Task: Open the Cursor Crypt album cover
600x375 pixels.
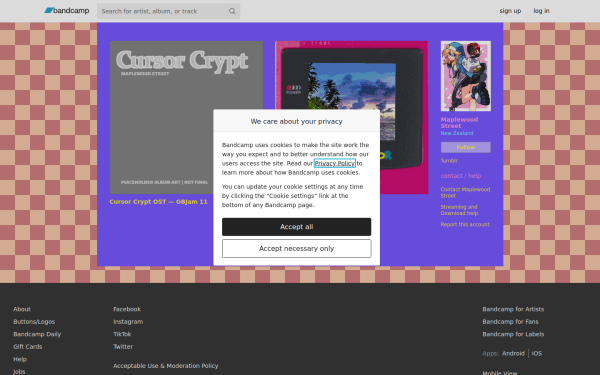Action: pyautogui.click(x=186, y=117)
